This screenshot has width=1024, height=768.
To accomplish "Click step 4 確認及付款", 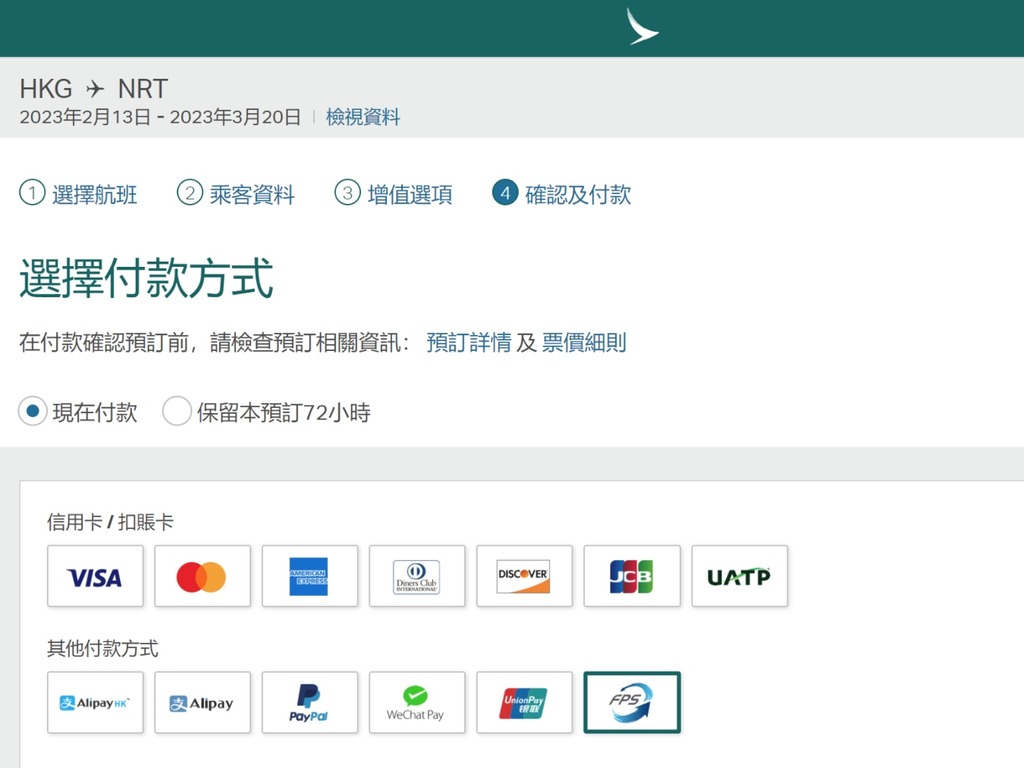I will [562, 194].
